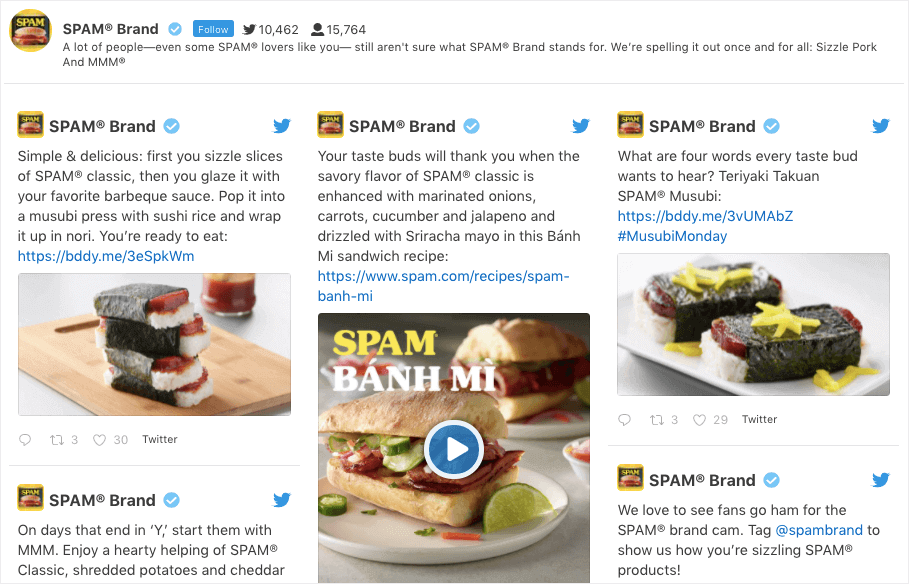The image size is (909, 584).
Task: Click the @spambrand mention
Action: coord(819,530)
